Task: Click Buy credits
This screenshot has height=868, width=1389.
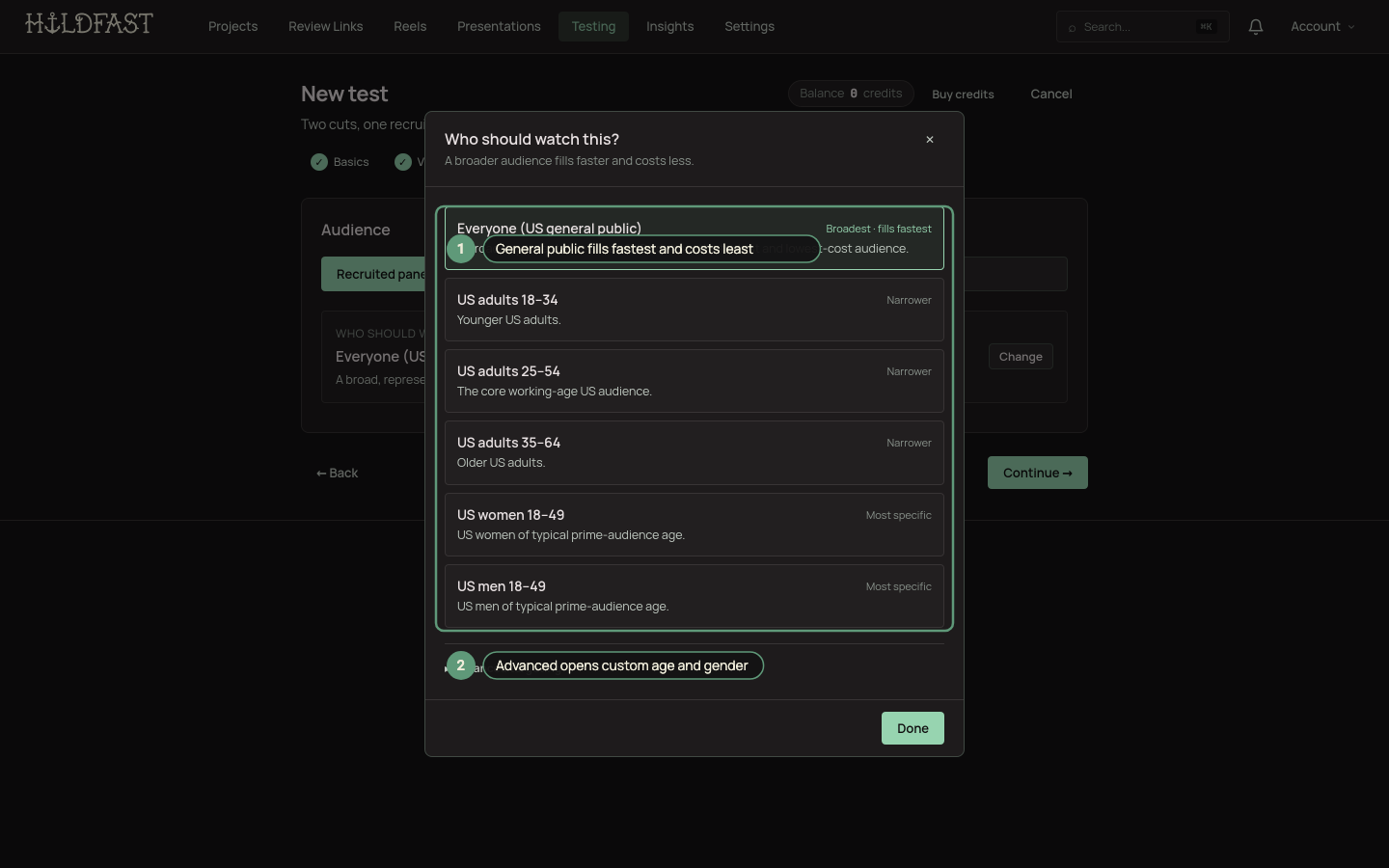Action: pos(963,95)
